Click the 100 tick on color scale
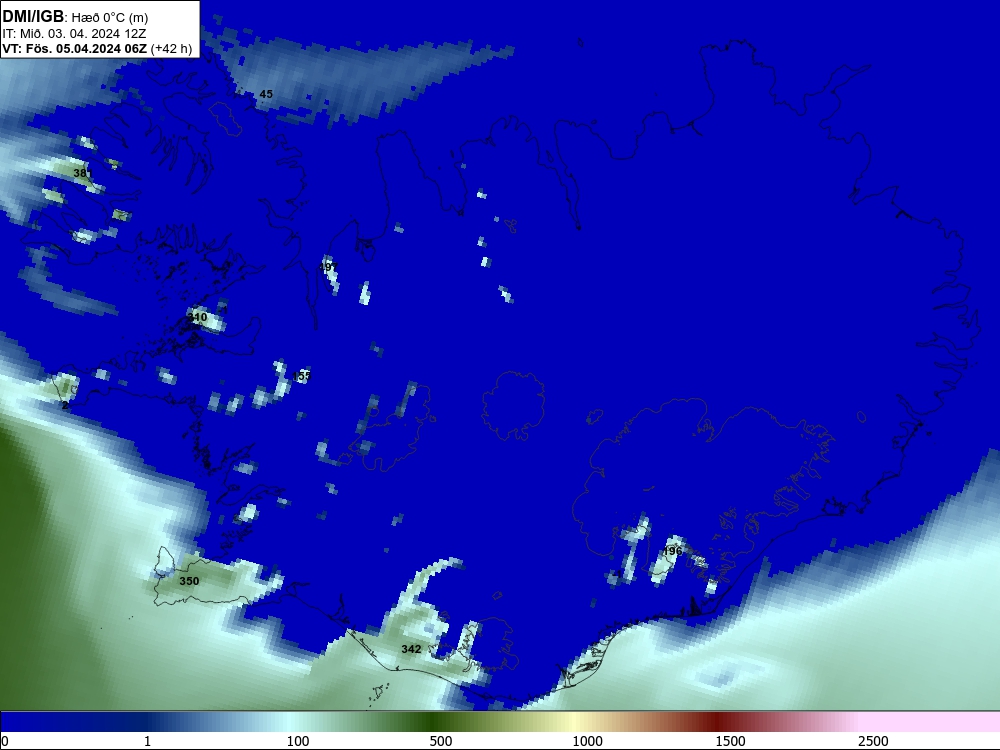The height and width of the screenshot is (750, 1000). point(298,741)
